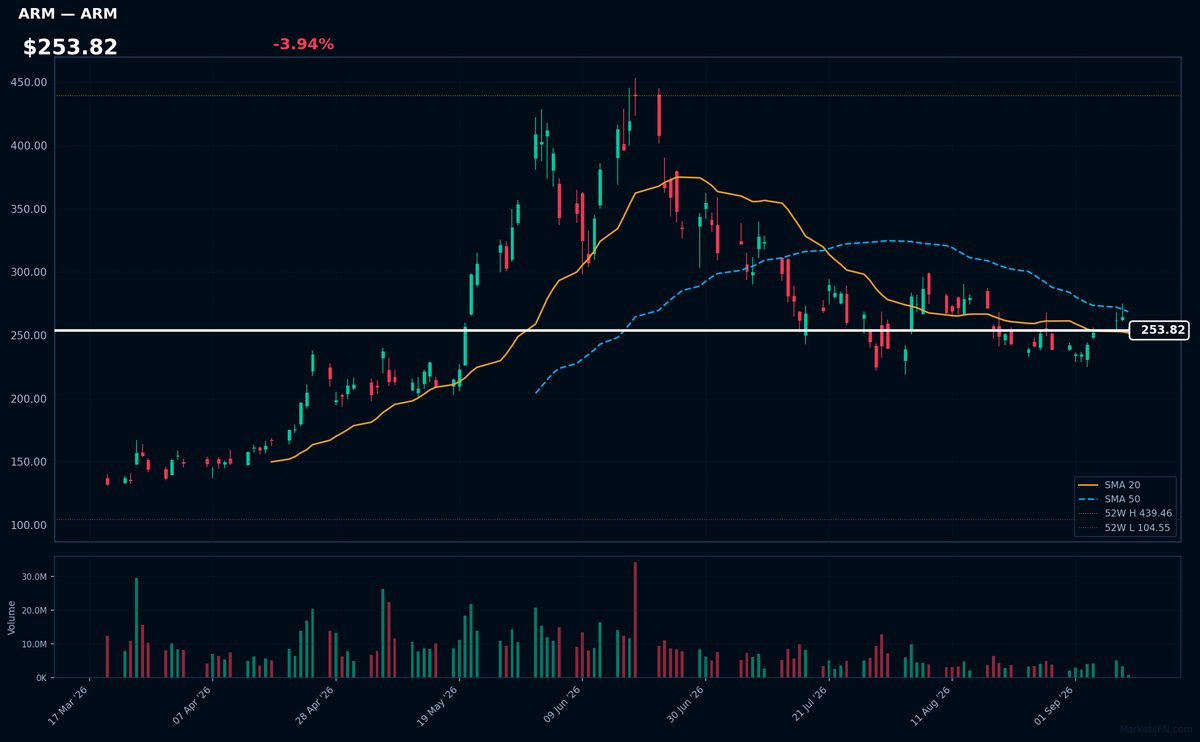Click the 19 May '26 date label
The height and width of the screenshot is (742, 1200).
point(438,704)
